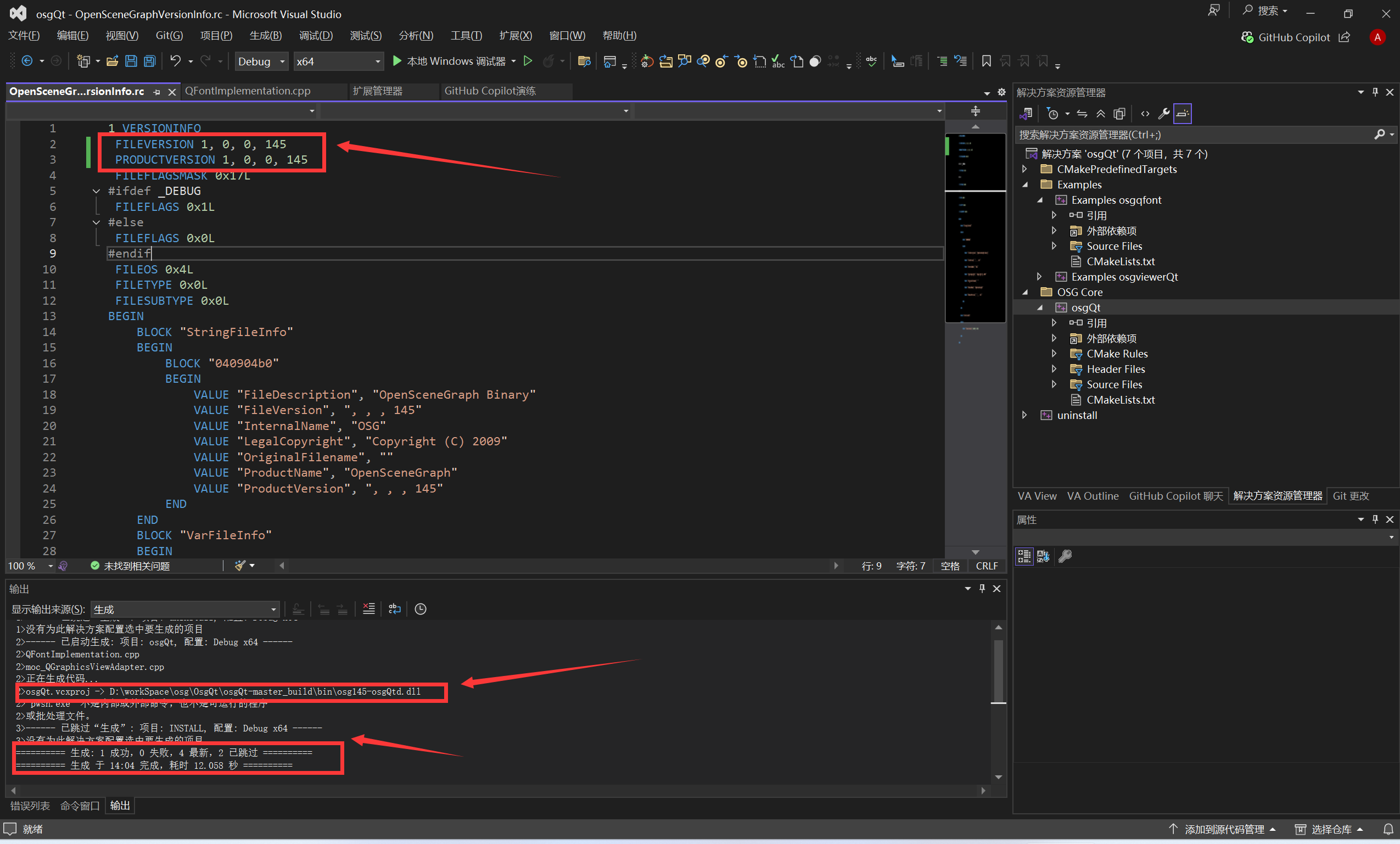Viewport: 1400px width, 844px height.
Task: Open Properties wrench icon in Solution Explorer
Action: (x=1163, y=114)
